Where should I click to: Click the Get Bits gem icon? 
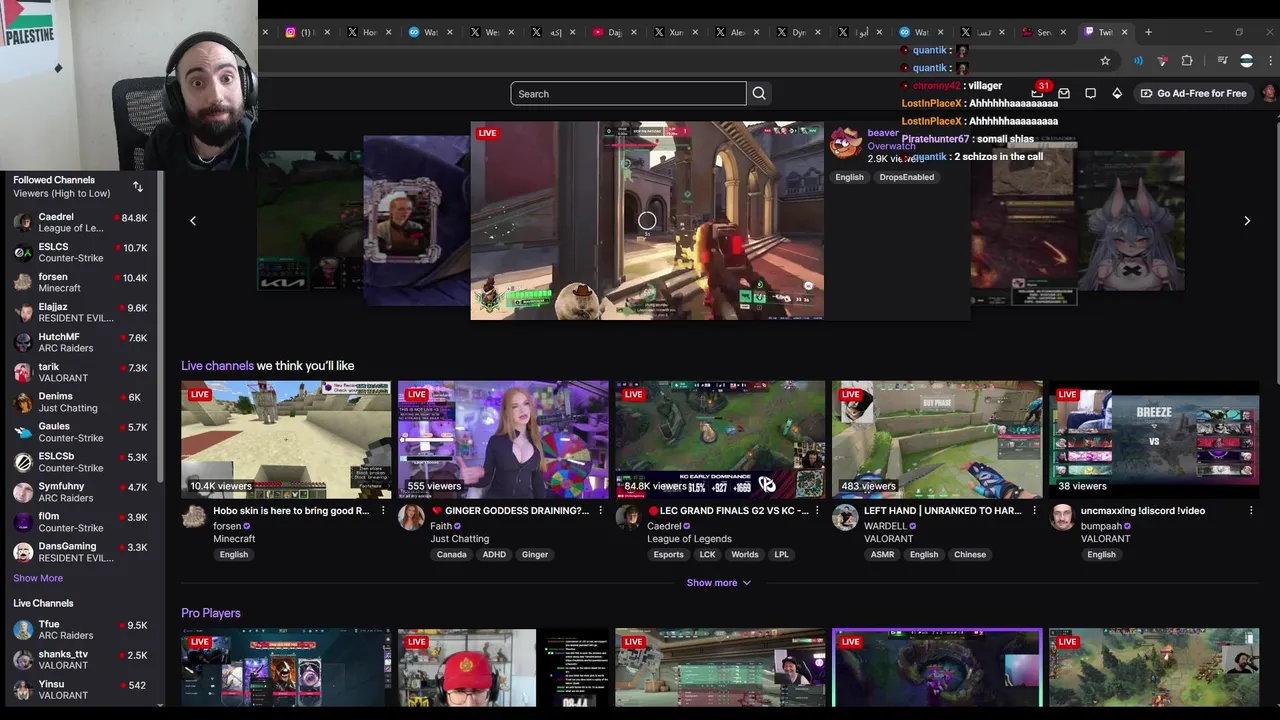click(x=1117, y=93)
